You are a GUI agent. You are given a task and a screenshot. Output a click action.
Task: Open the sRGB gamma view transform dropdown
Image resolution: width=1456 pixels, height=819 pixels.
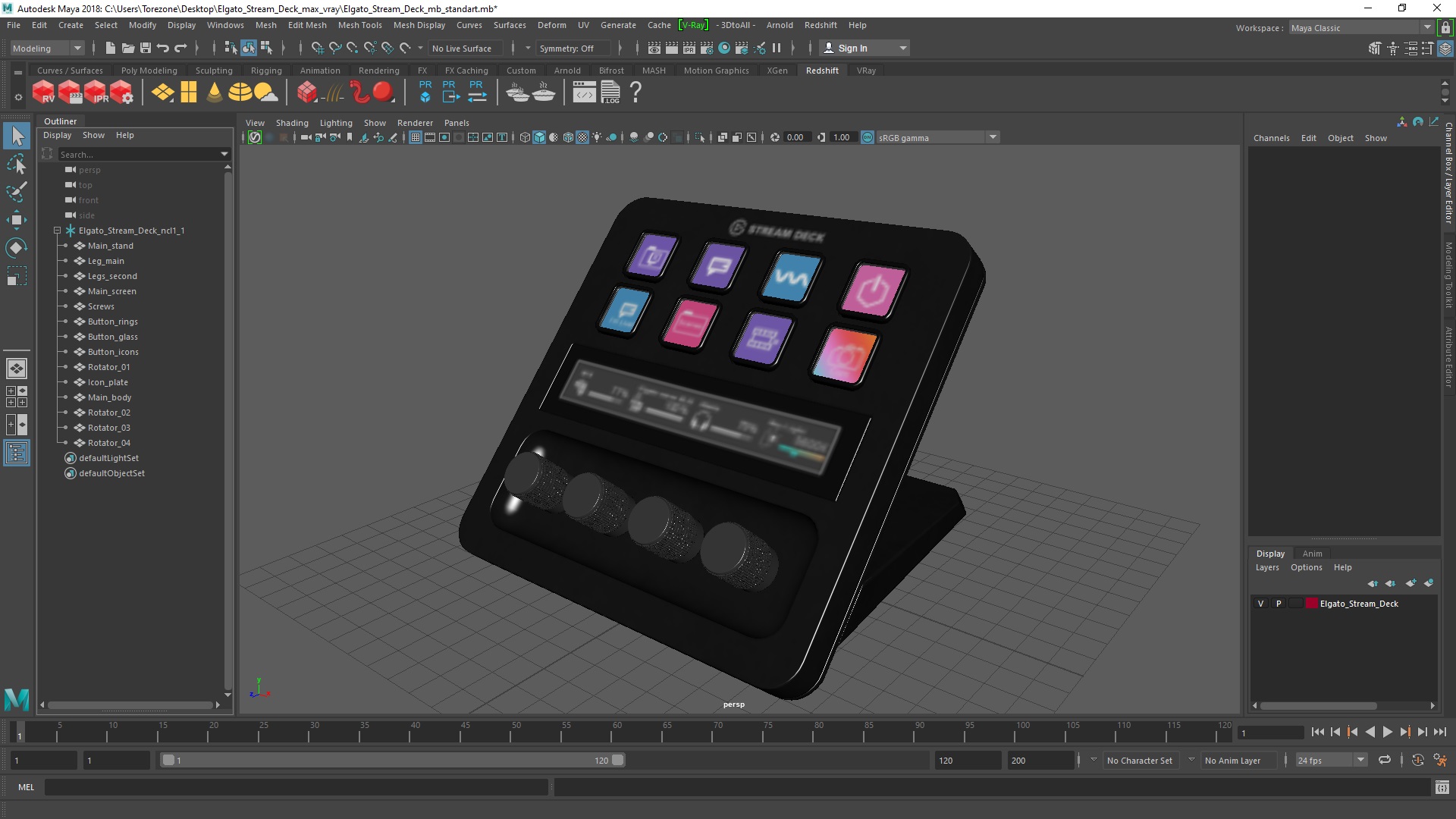(938, 137)
